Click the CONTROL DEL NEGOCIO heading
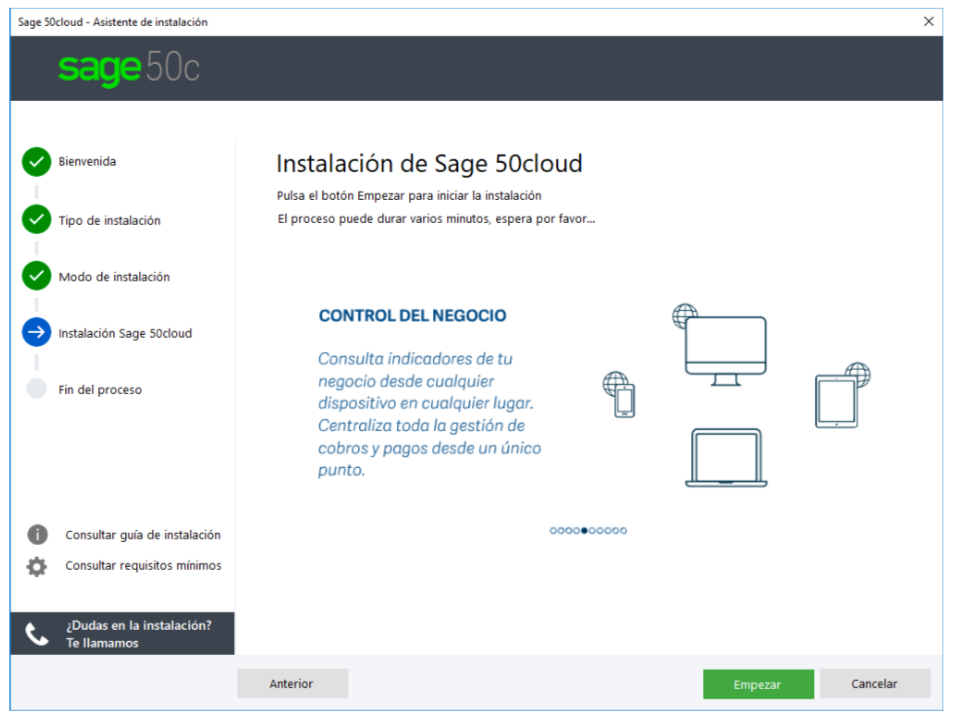953x719 pixels. [413, 315]
